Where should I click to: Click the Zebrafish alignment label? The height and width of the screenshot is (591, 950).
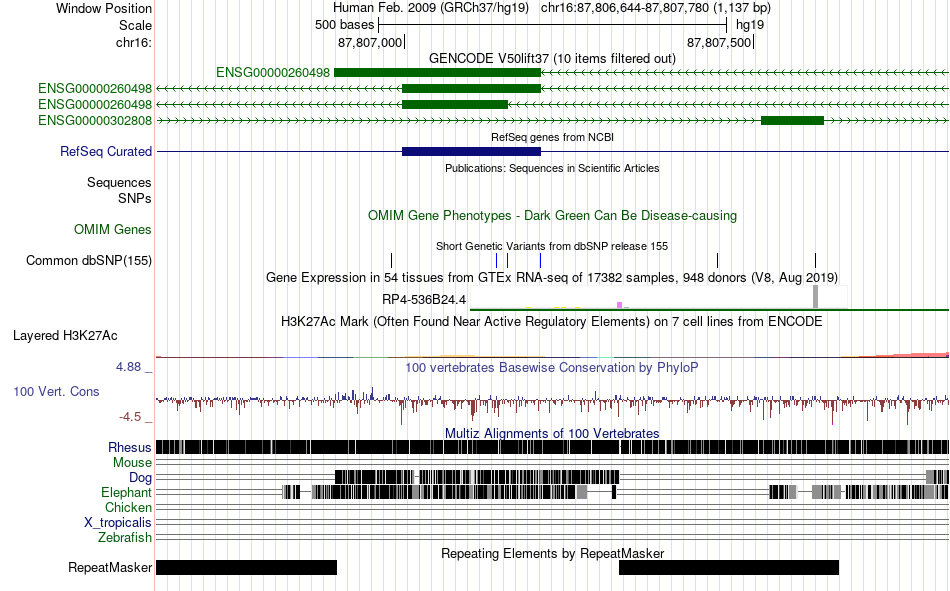[x=125, y=538]
